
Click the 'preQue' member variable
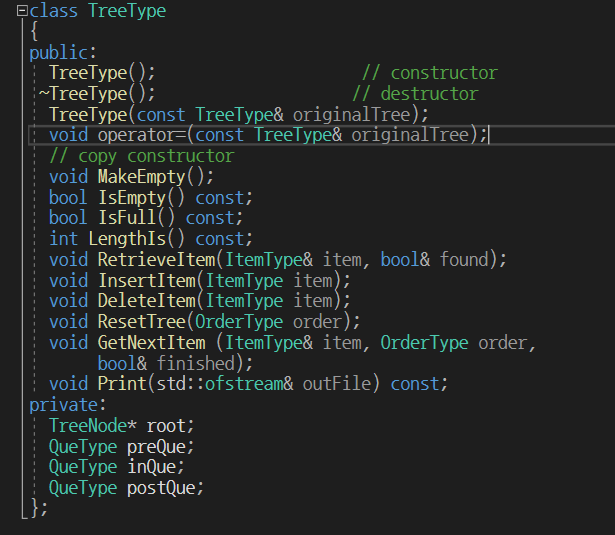click(x=156, y=447)
